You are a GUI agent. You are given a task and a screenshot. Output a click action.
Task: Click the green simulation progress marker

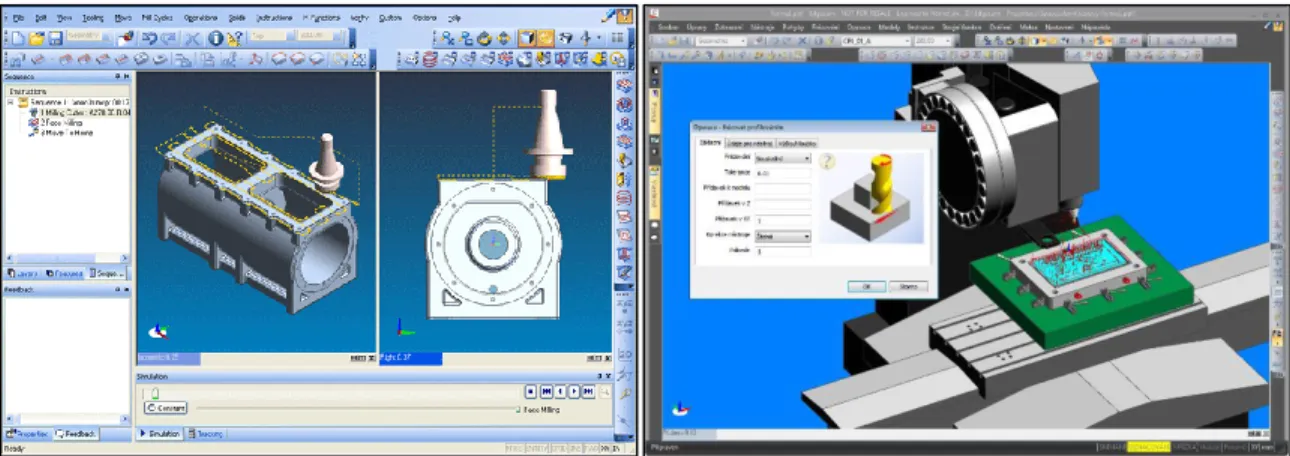pos(517,409)
